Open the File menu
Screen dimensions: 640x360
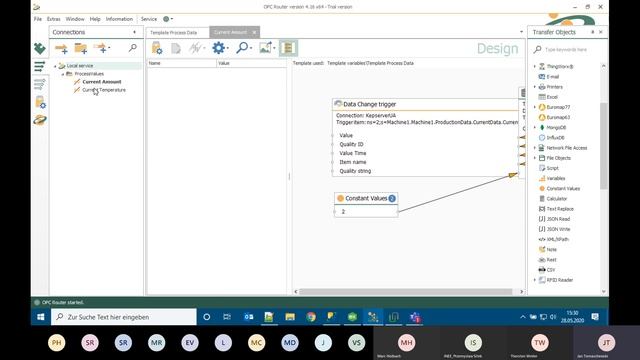(x=38, y=19)
